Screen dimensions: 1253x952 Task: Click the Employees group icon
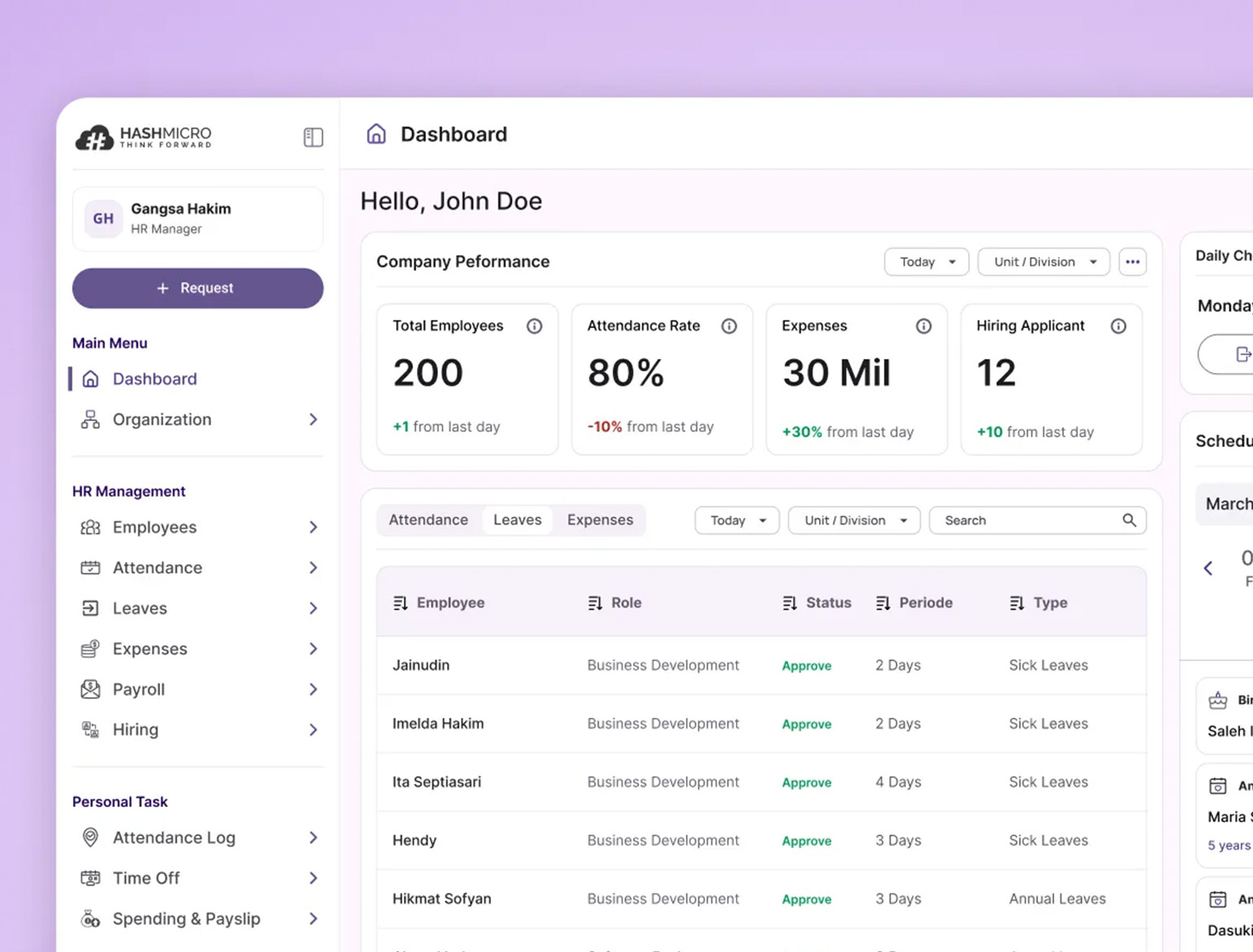pos(91,527)
